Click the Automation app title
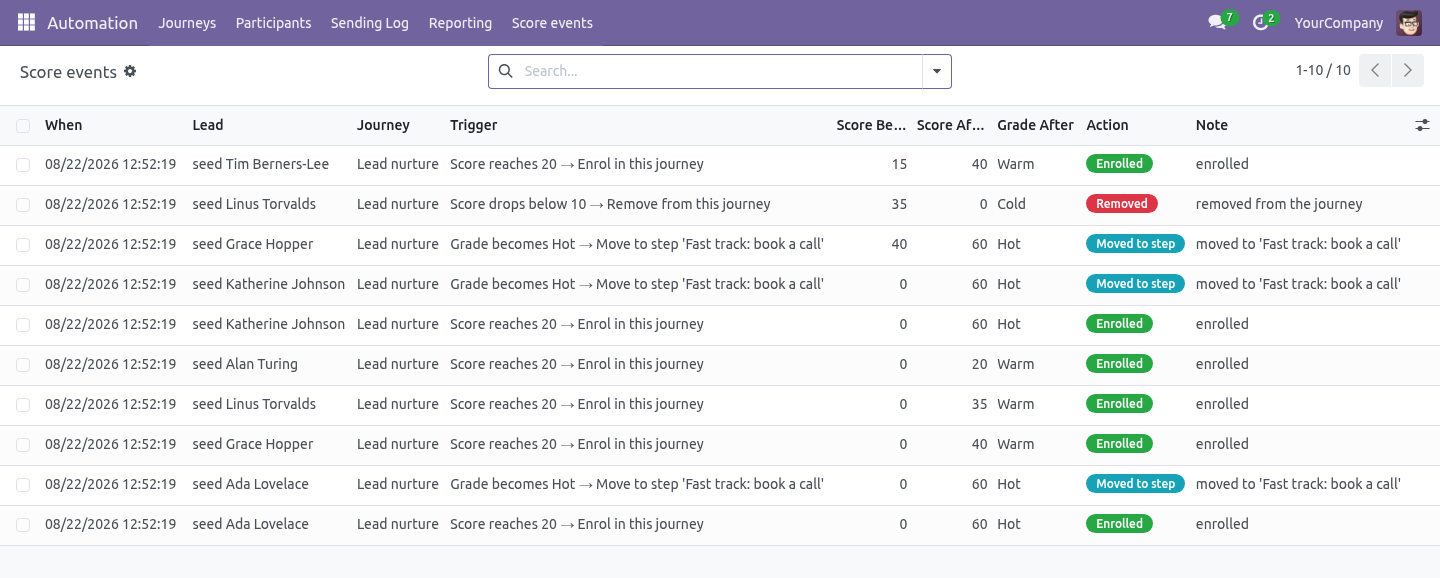The height and width of the screenshot is (578, 1440). coord(92,22)
